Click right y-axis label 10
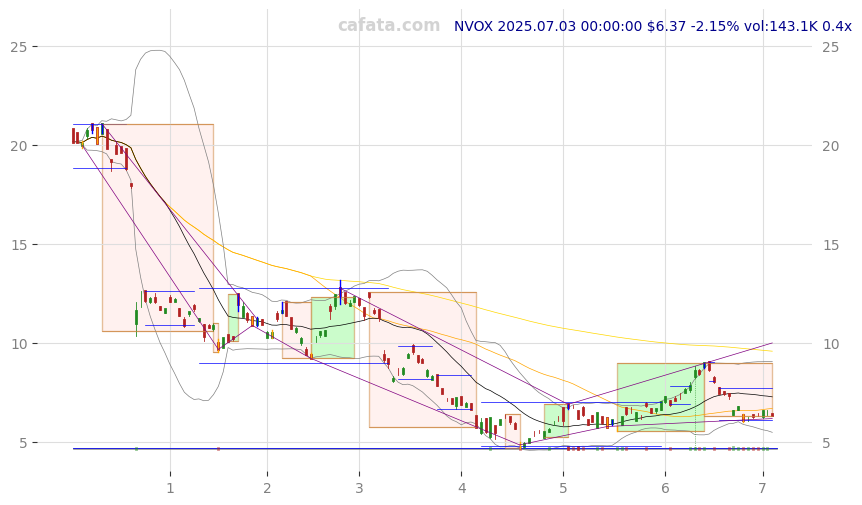Image resolution: width=862 pixels, height=505 pixels. (831, 344)
